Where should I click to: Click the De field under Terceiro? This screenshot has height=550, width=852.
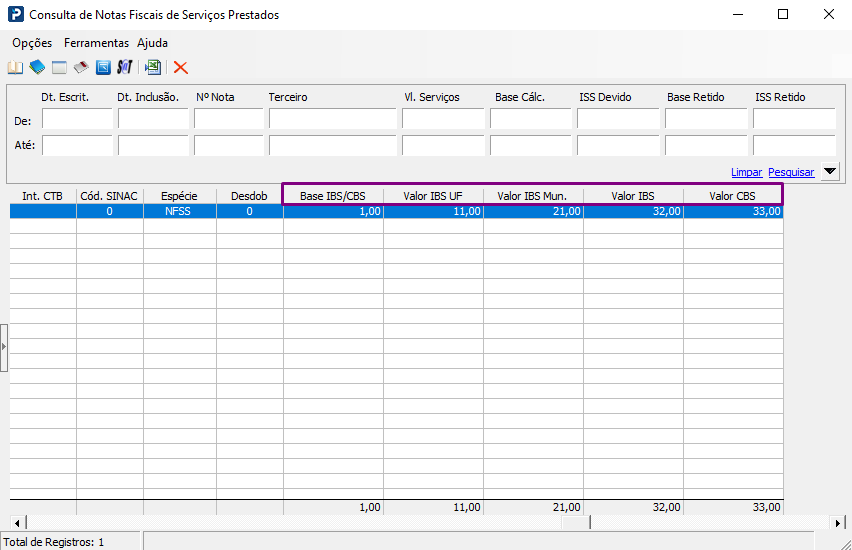click(333, 119)
